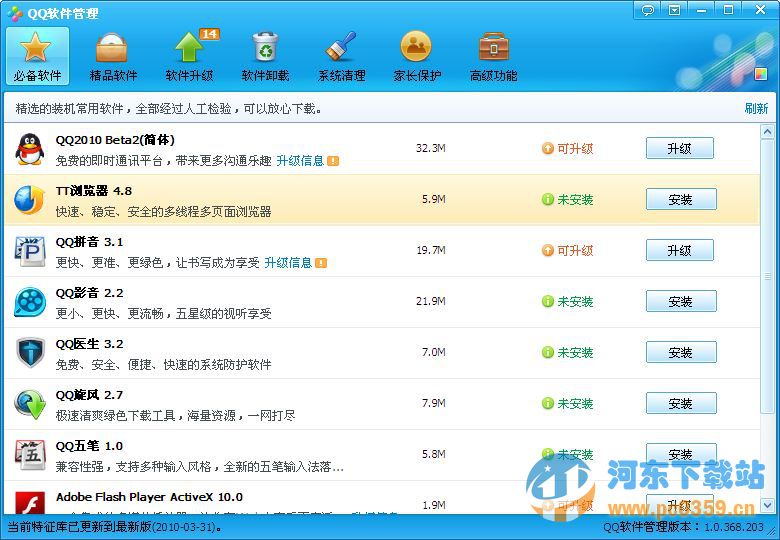780x540 pixels.
Task: Open 升级信息 link for QQ拼音
Action: tap(288, 263)
